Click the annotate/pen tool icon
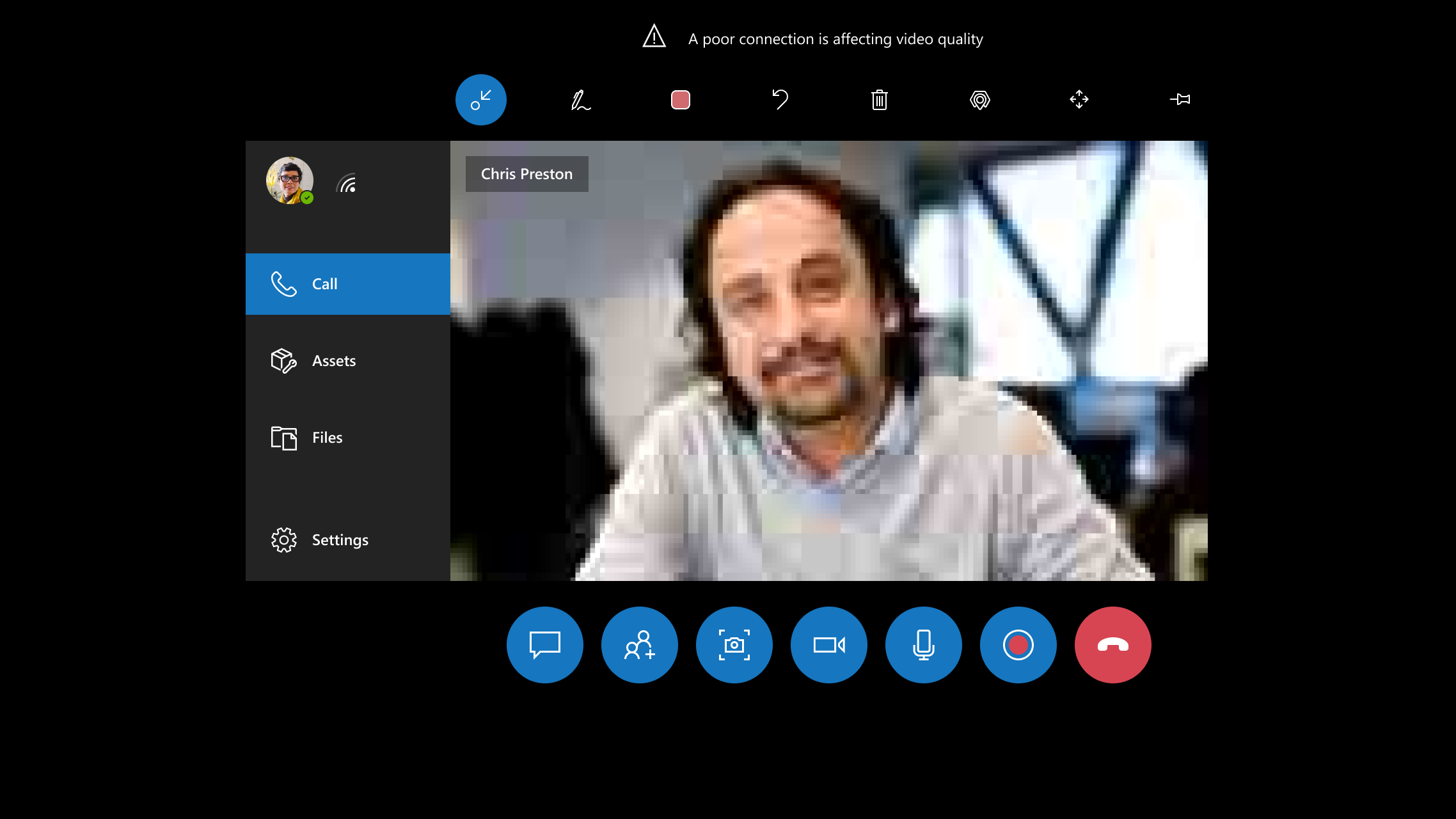The width and height of the screenshot is (1456, 819). coord(580,100)
